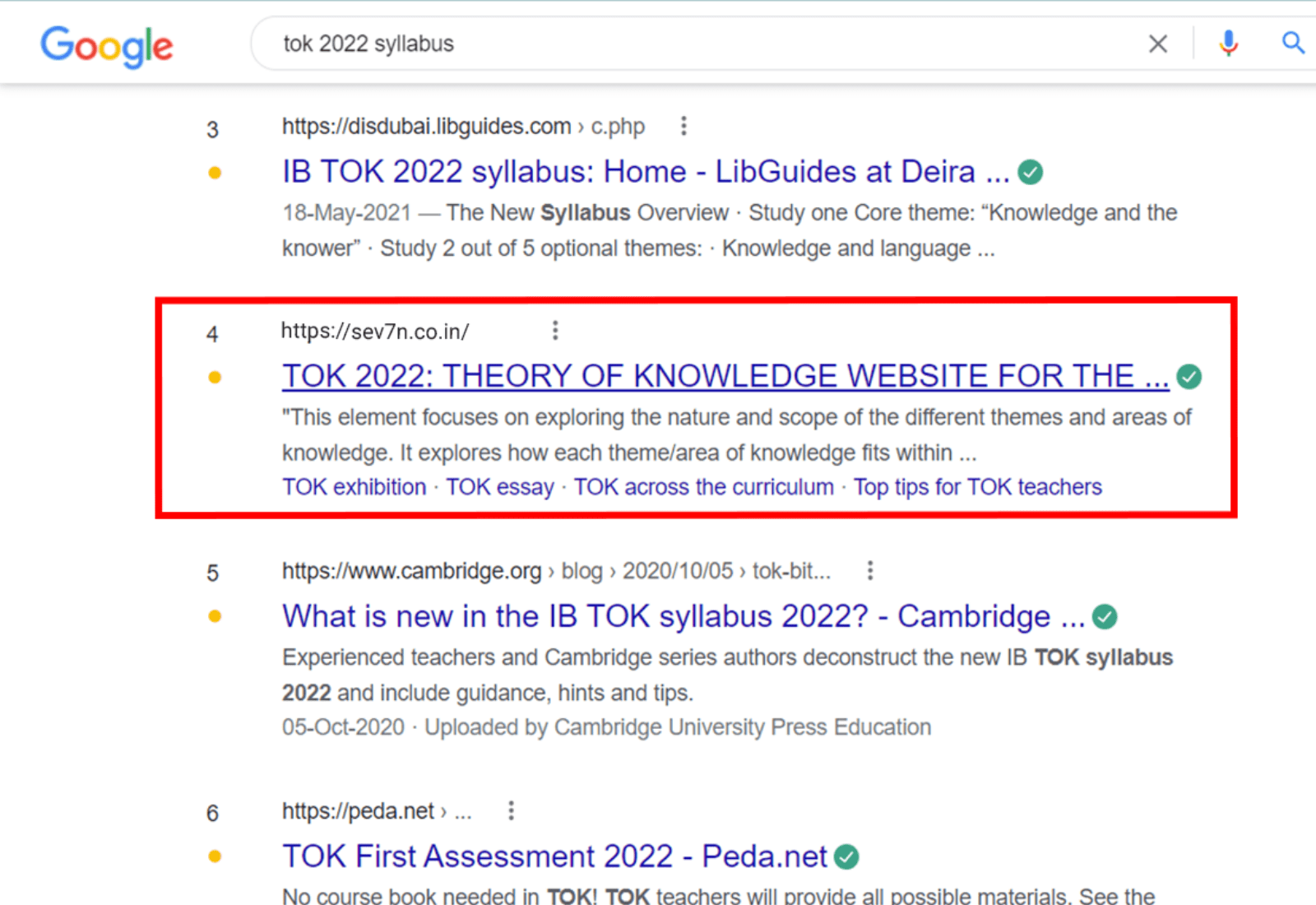1316x905 pixels.
Task: Start voice search with microphone icon
Action: (x=1228, y=43)
